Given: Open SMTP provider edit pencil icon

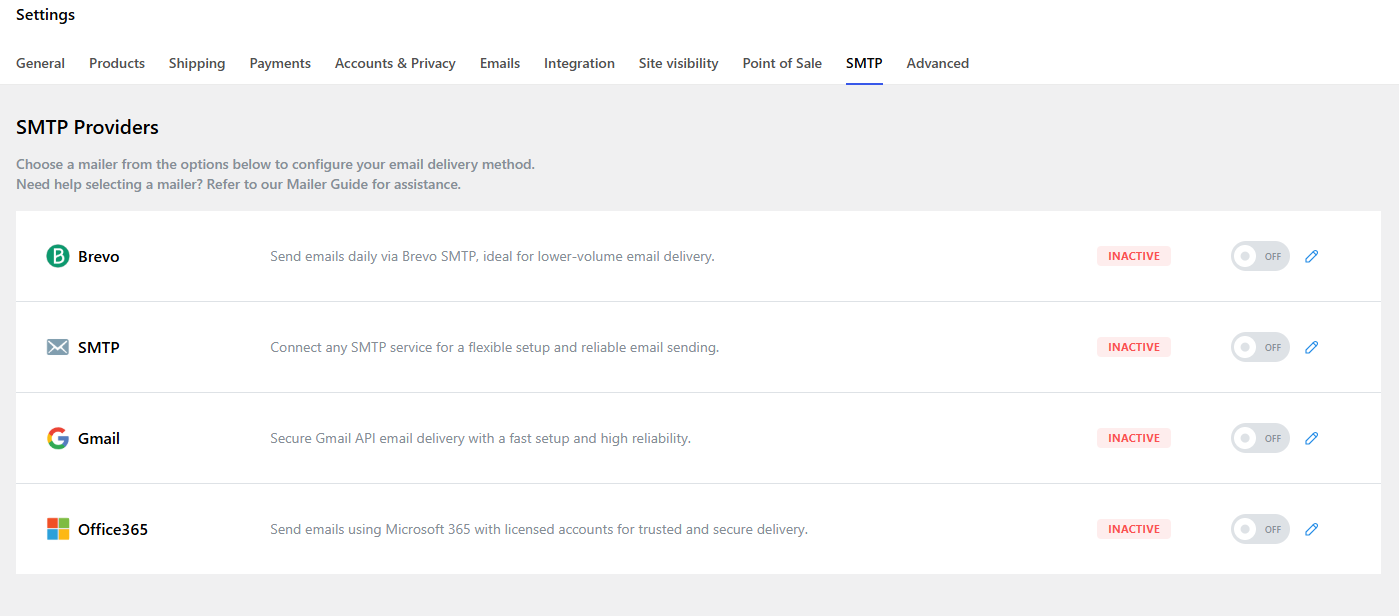Looking at the screenshot, I should 1312,348.
